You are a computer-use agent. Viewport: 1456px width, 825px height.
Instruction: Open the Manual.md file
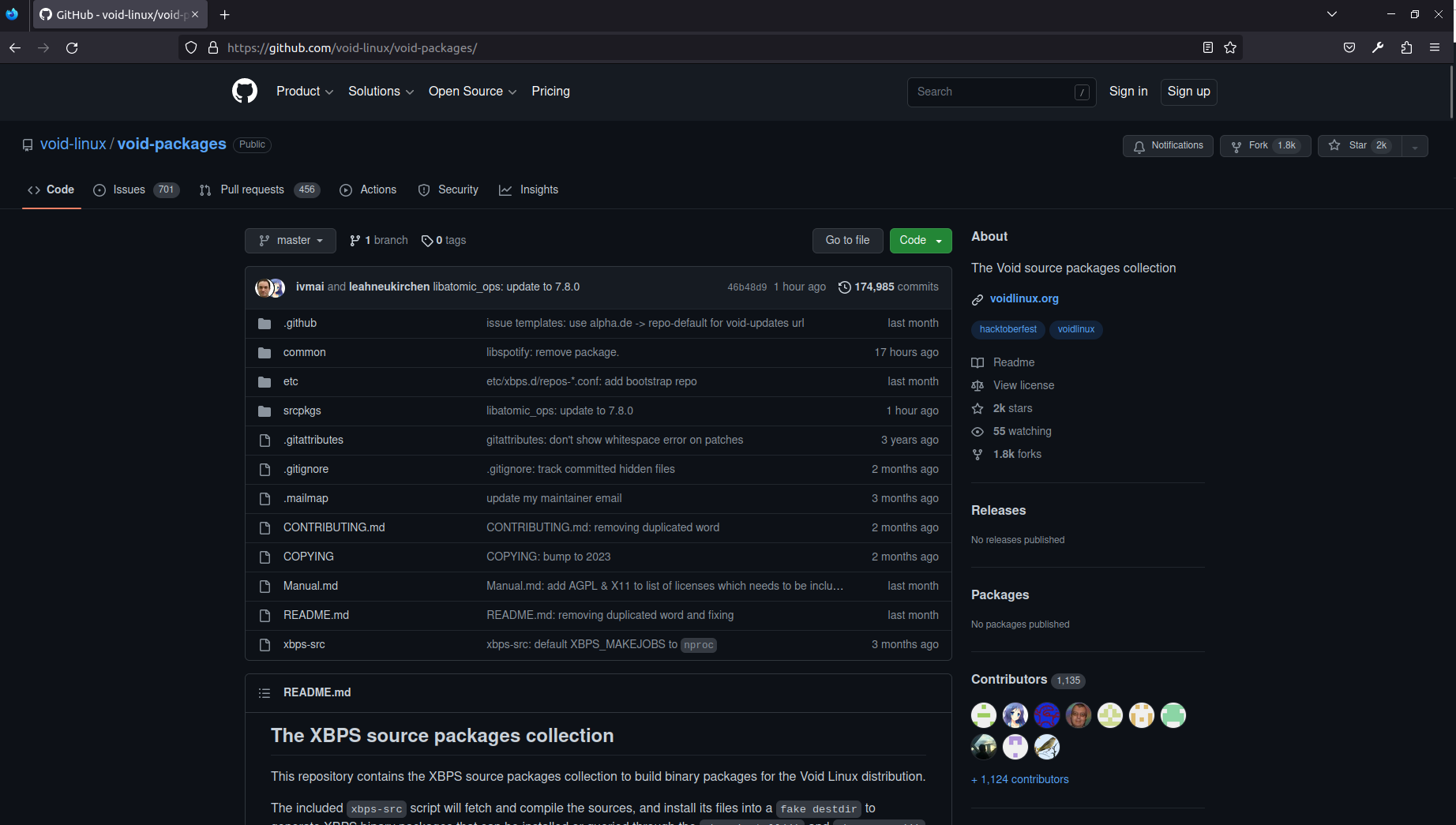[310, 587]
